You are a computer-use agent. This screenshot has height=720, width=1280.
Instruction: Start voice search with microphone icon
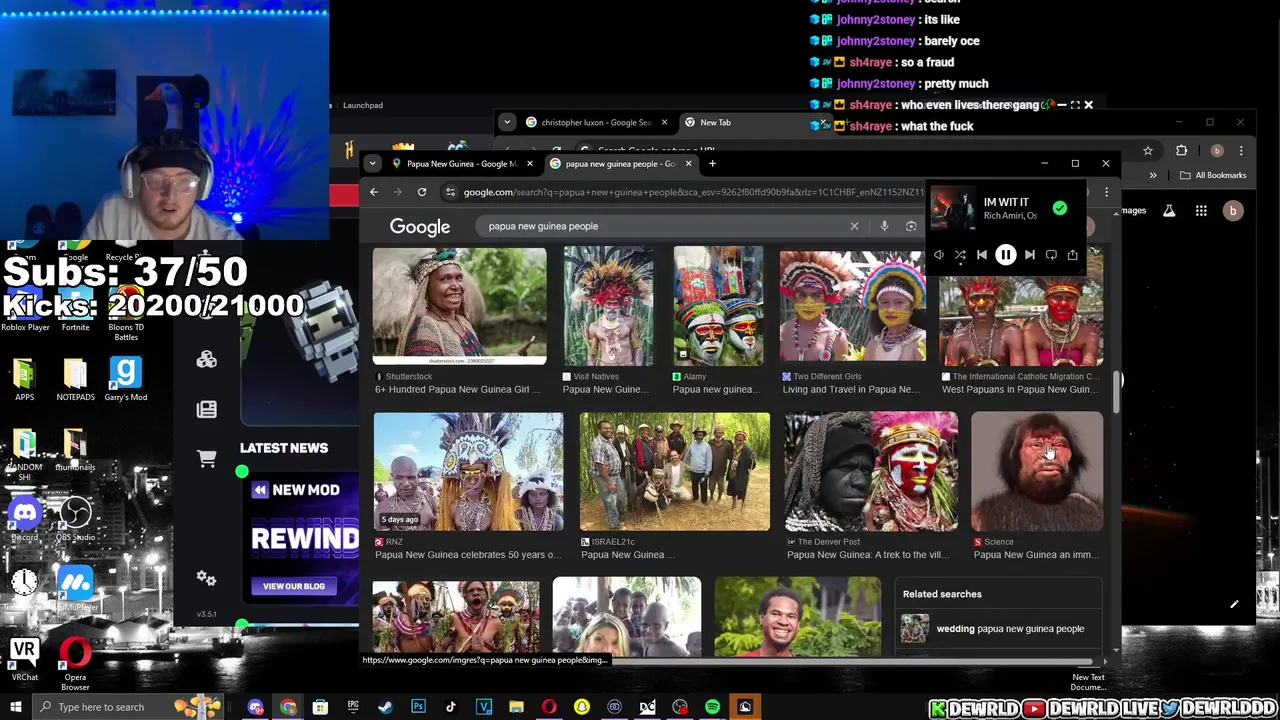[x=884, y=226]
